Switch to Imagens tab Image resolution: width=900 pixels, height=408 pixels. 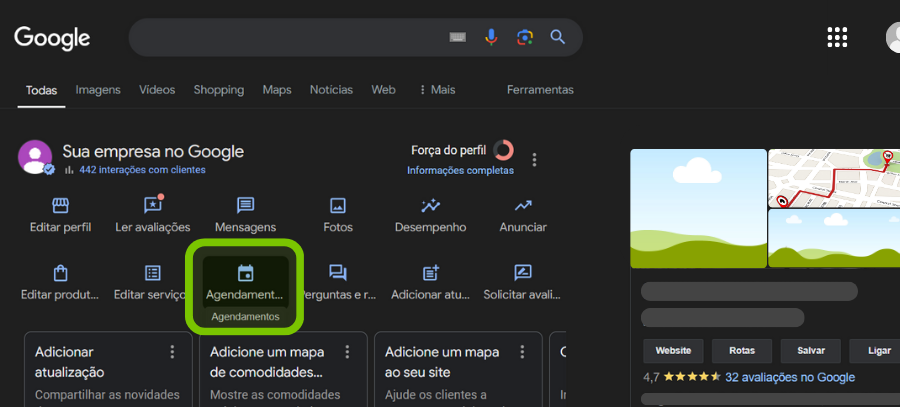click(98, 90)
